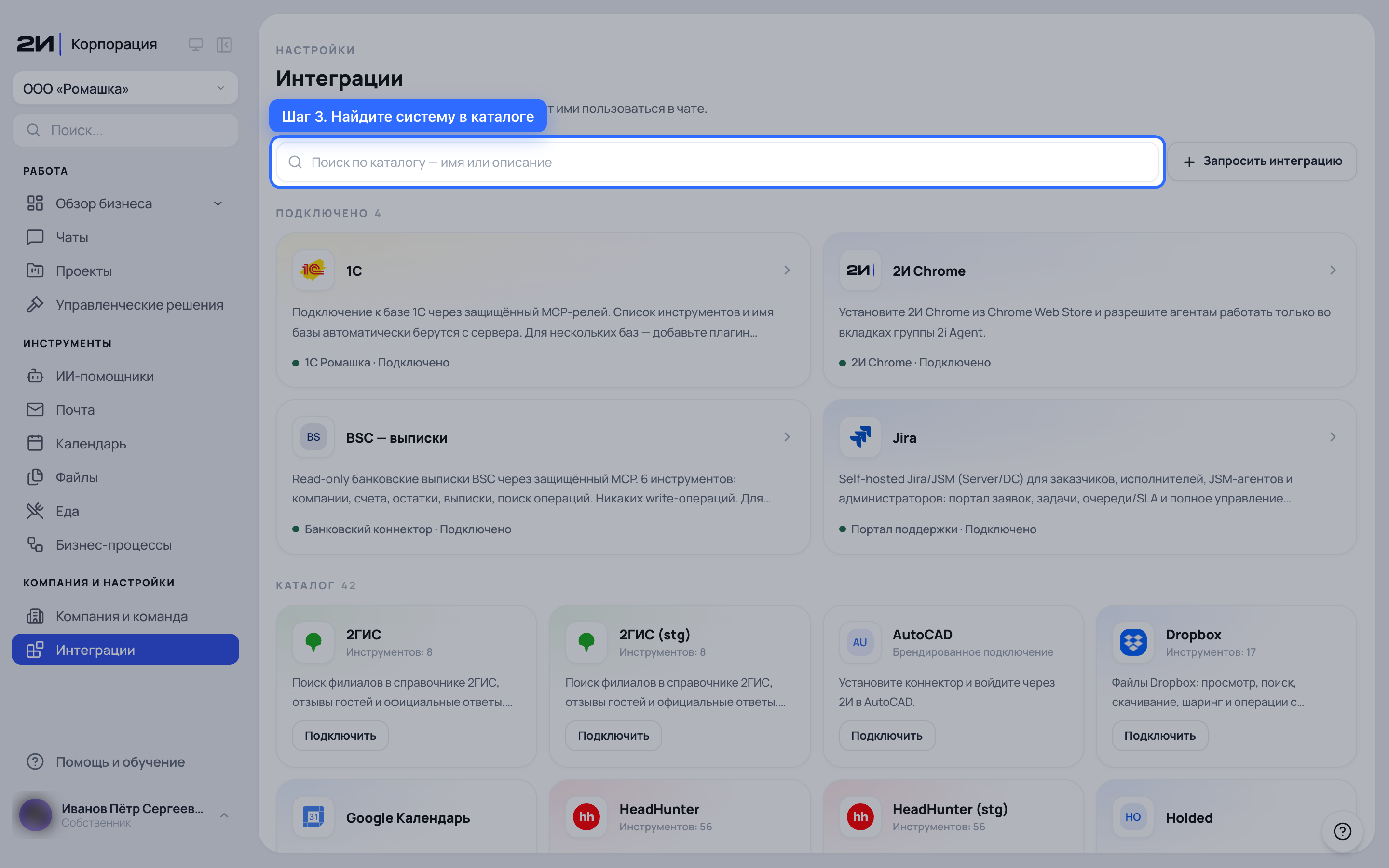Click the 2ГИС (stg) green pin icon

(586, 642)
